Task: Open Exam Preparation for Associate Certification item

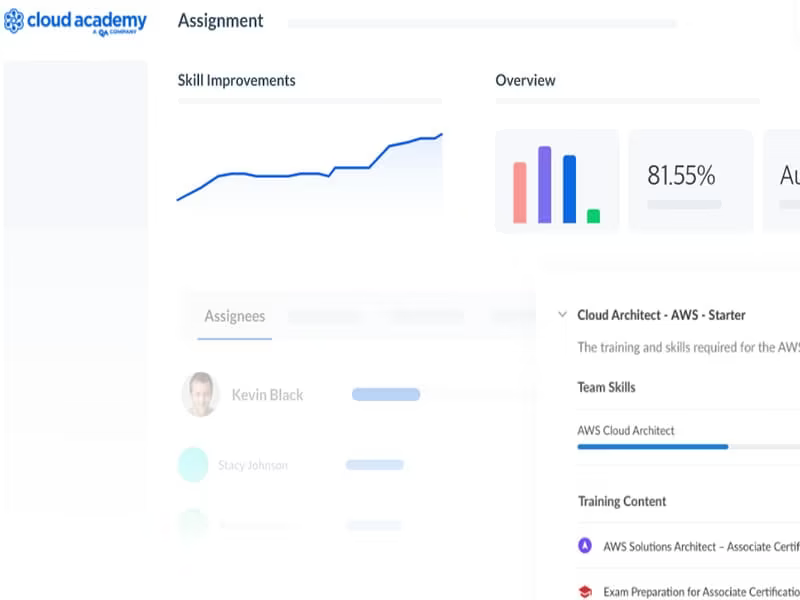Action: [701, 592]
